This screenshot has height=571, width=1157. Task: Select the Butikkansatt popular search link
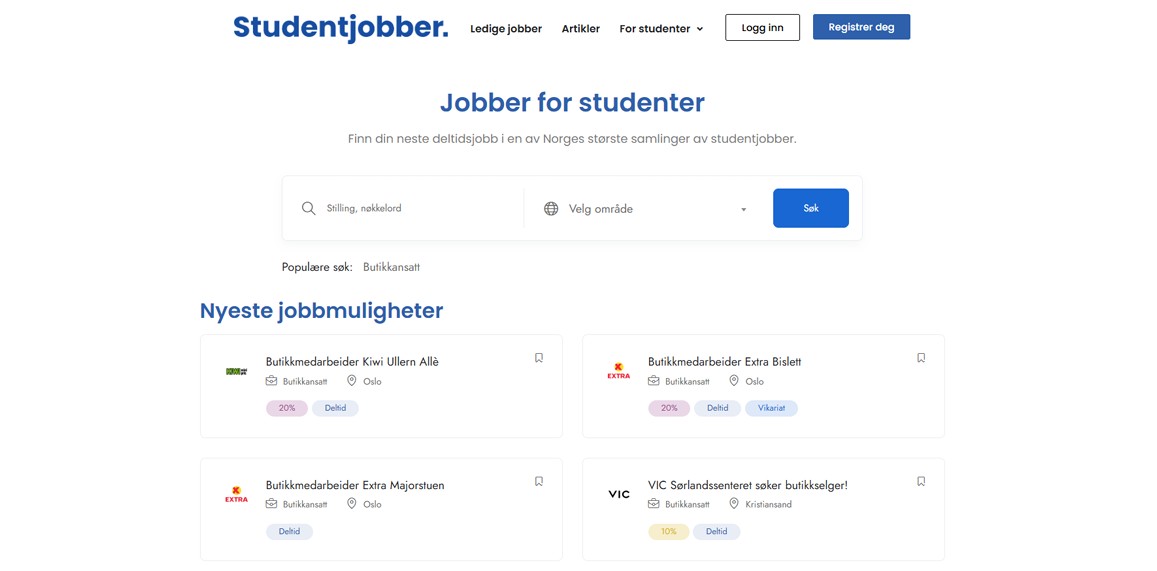click(x=391, y=267)
